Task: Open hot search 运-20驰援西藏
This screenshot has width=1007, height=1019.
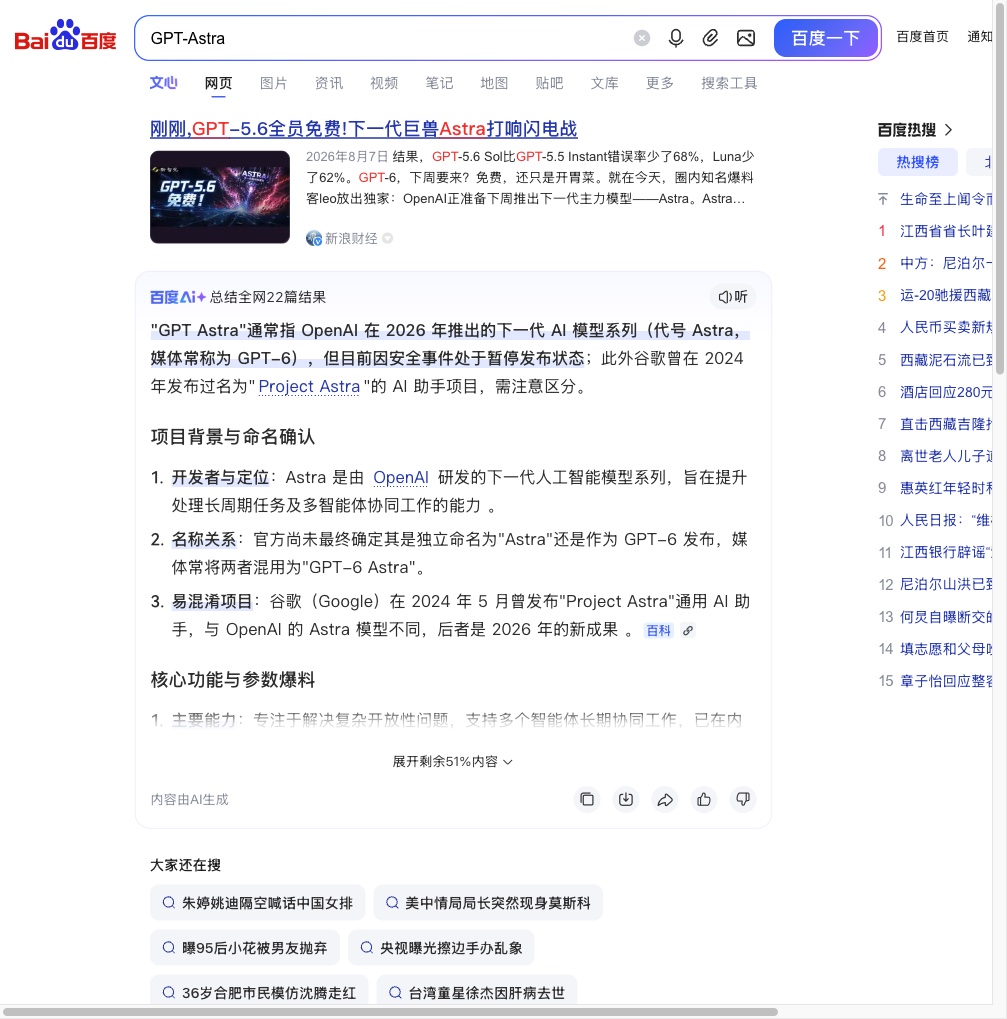Action: [x=945, y=296]
